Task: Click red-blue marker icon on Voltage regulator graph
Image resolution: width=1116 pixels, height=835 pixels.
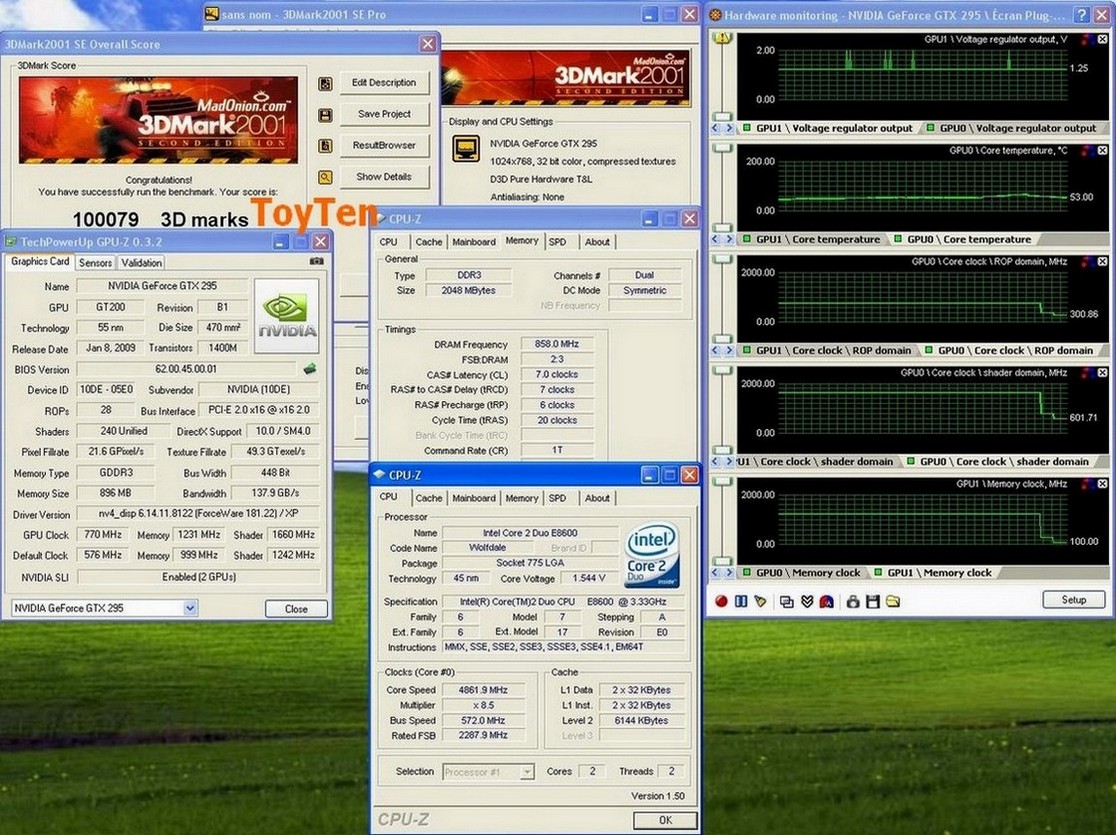Action: (1087, 40)
